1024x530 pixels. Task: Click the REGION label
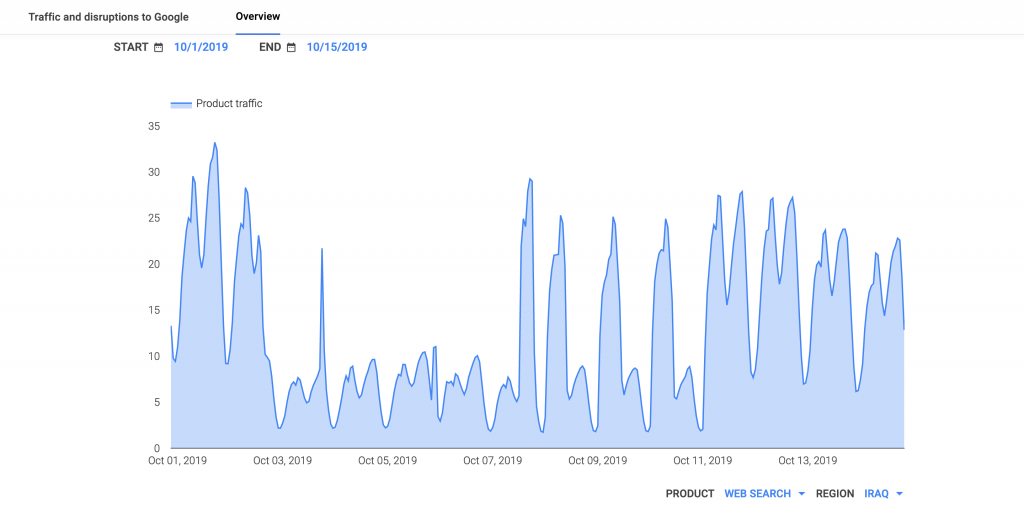835,493
